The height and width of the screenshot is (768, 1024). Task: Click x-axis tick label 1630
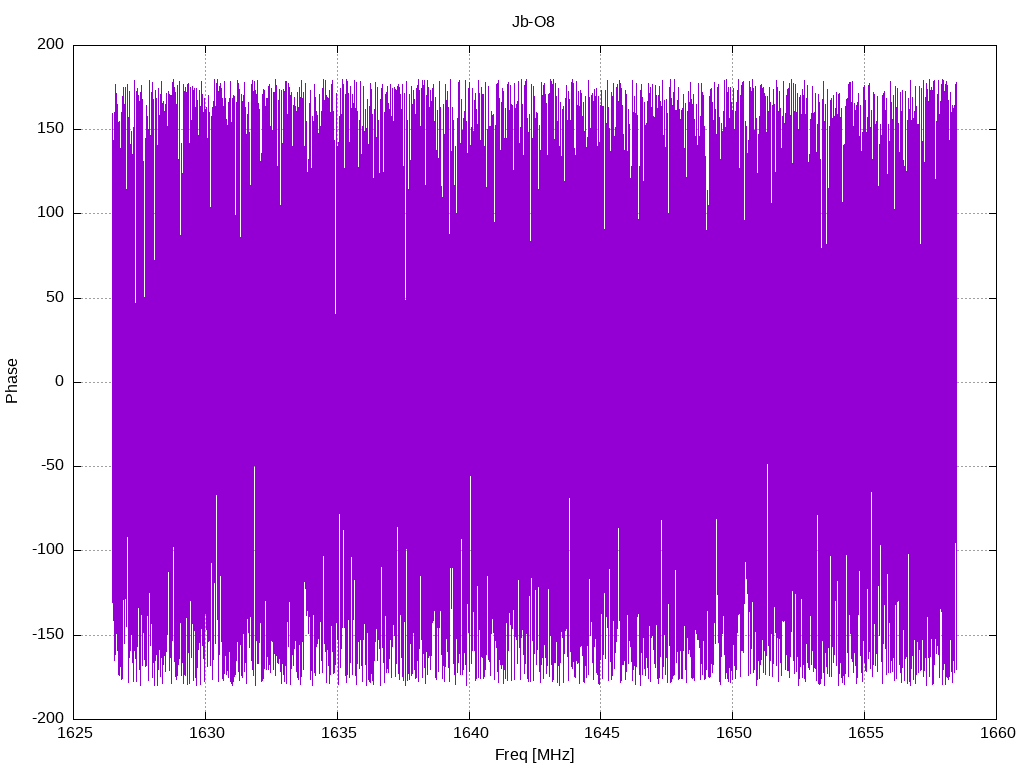[206, 733]
